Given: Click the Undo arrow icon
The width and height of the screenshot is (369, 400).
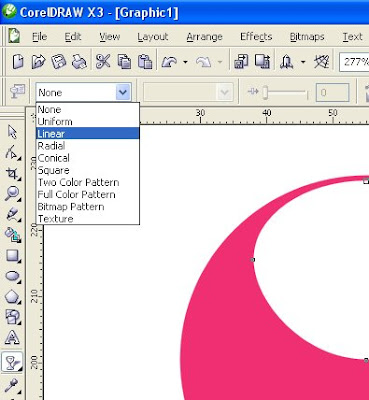Looking at the screenshot, I should click(x=170, y=62).
